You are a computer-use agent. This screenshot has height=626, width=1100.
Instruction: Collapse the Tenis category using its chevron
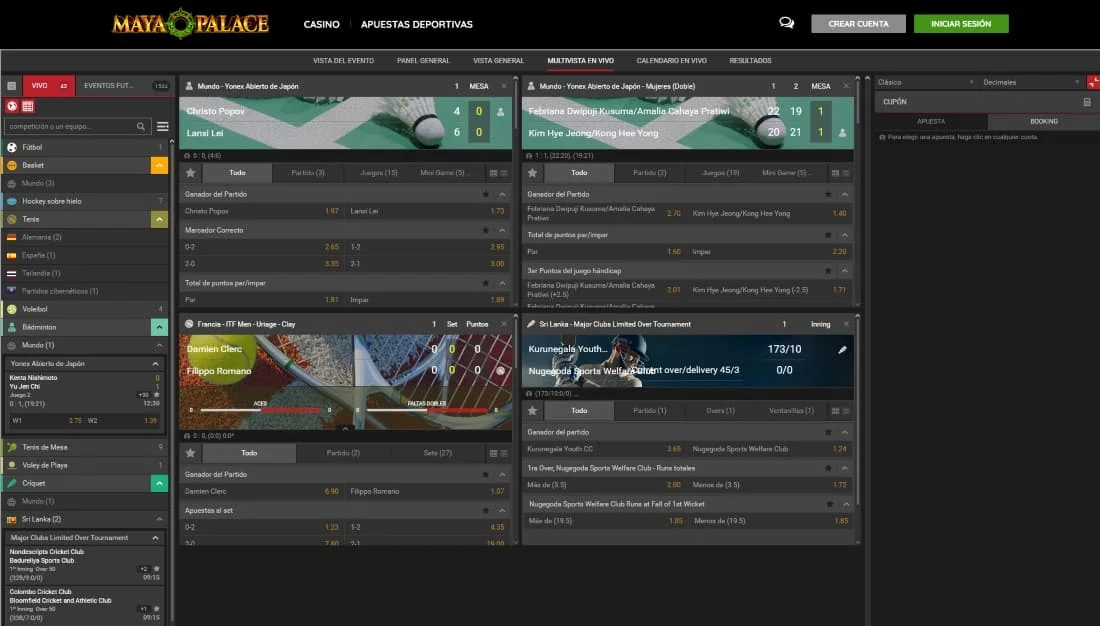click(x=159, y=219)
